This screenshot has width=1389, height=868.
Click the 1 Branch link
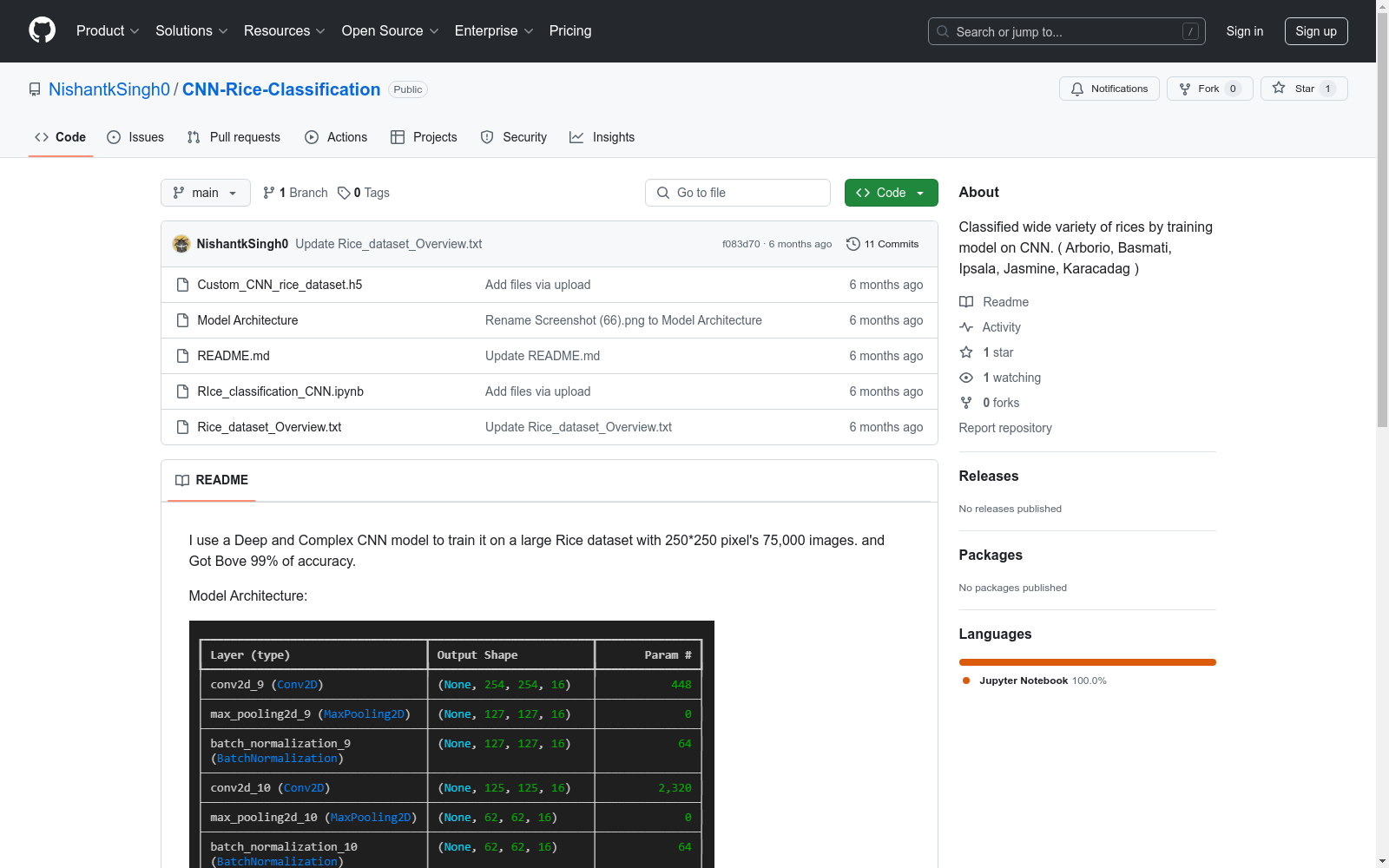point(295,193)
